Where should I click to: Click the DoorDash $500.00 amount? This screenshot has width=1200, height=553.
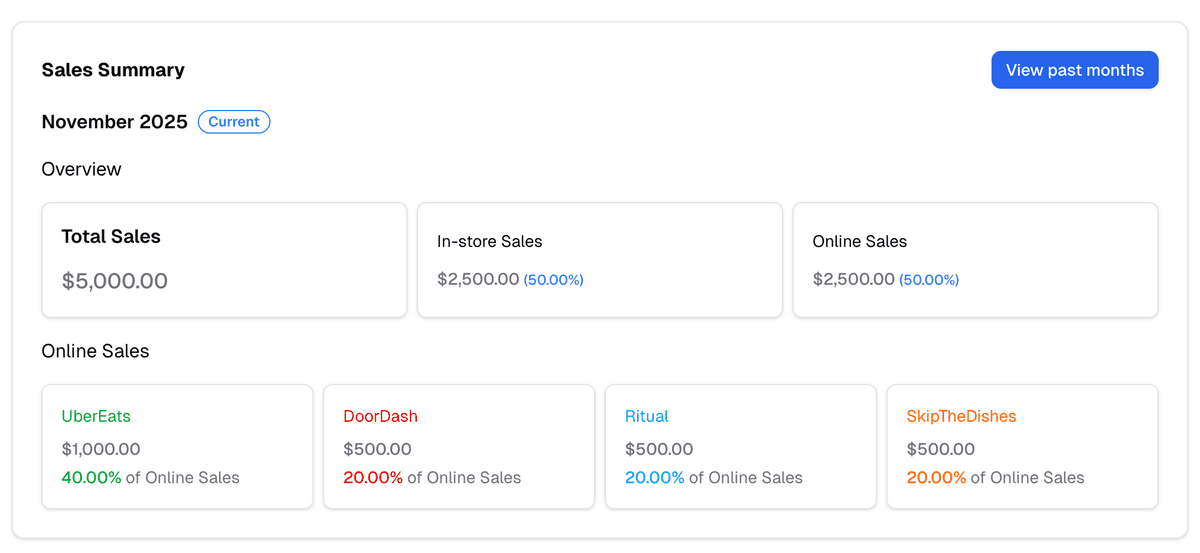pyautogui.click(x=378, y=449)
